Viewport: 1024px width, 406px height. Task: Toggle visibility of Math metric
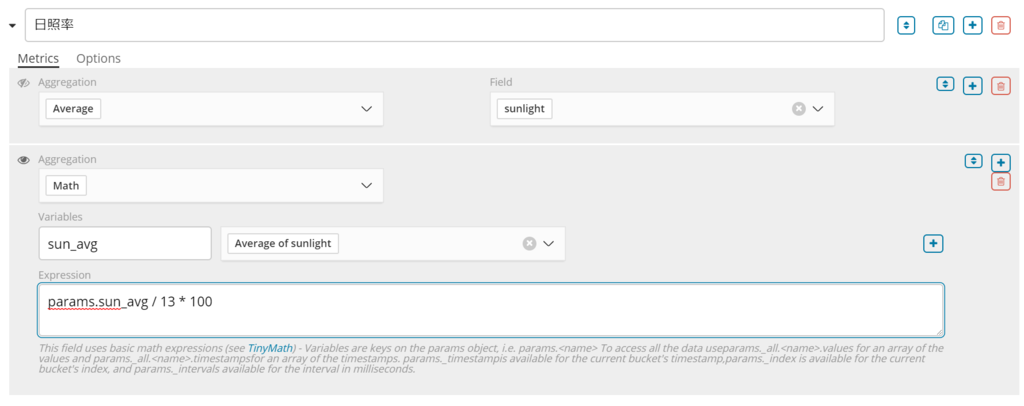[x=24, y=160]
